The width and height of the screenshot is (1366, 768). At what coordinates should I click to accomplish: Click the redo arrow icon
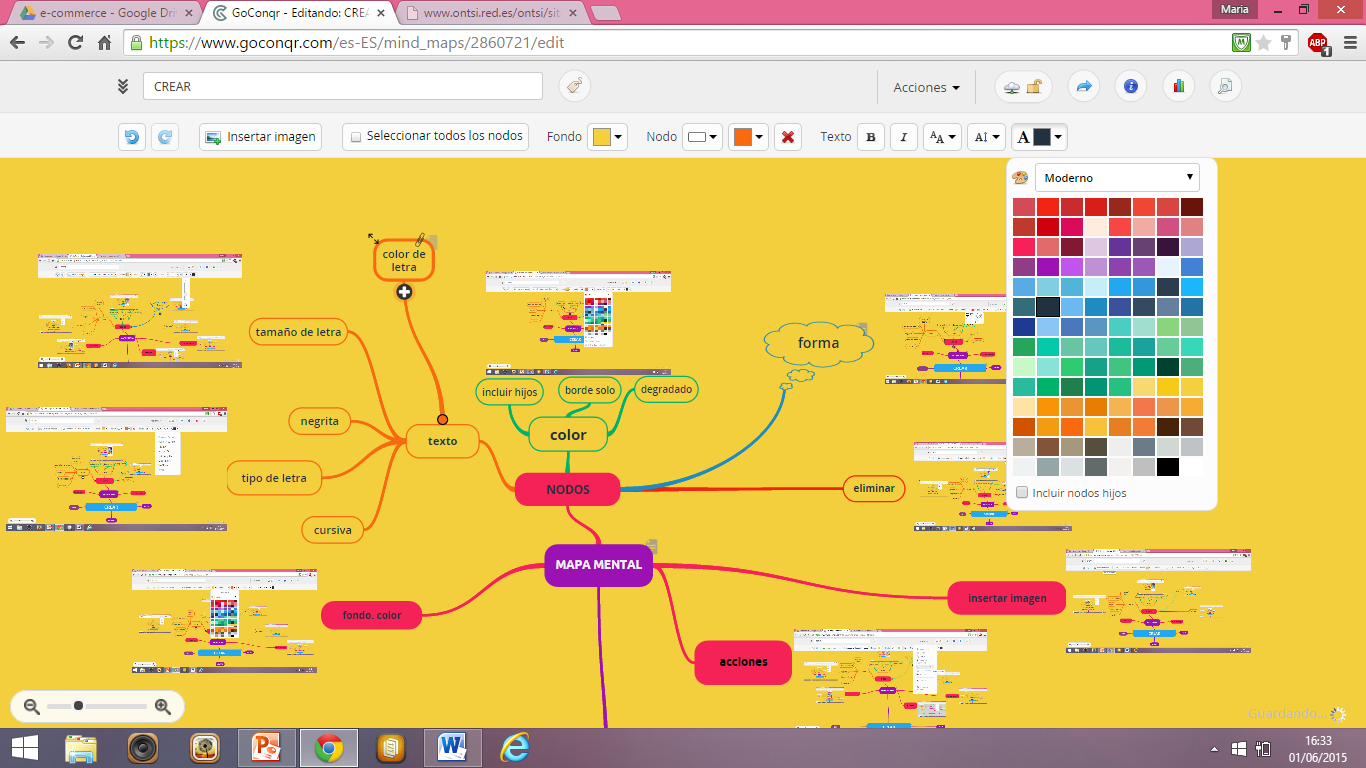click(165, 137)
